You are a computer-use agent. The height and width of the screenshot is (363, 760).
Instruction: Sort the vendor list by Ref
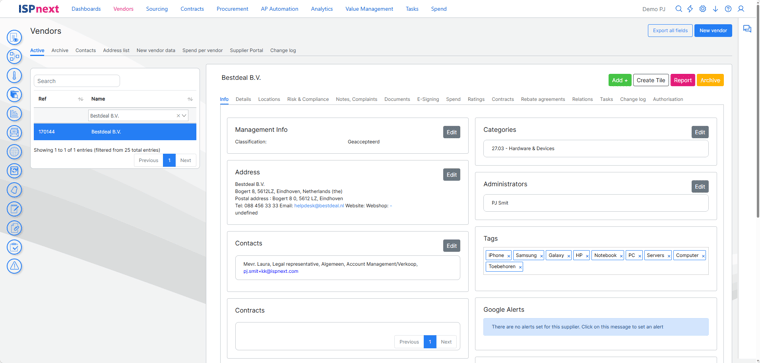point(80,99)
